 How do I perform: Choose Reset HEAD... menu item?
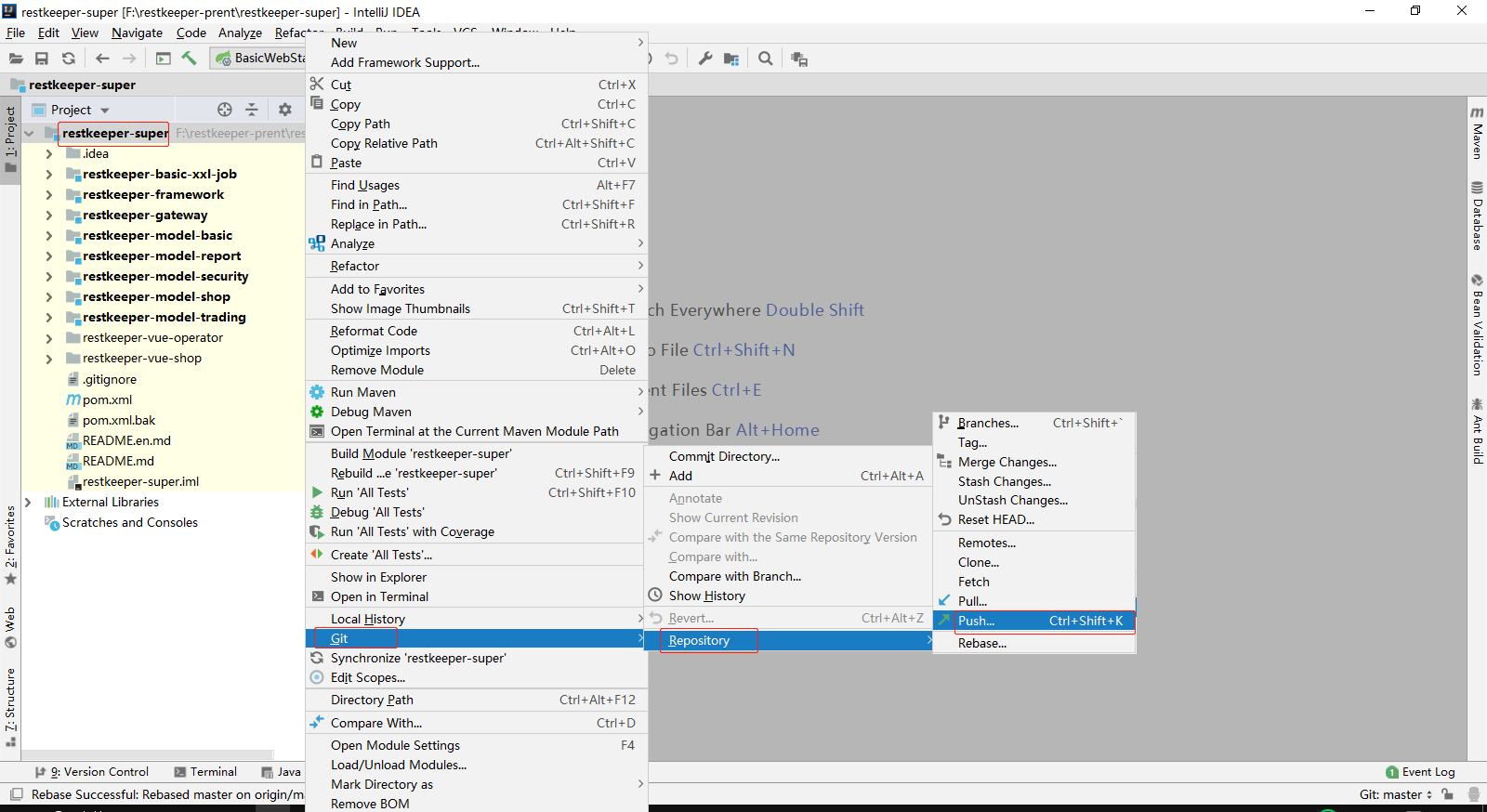pos(1034,519)
